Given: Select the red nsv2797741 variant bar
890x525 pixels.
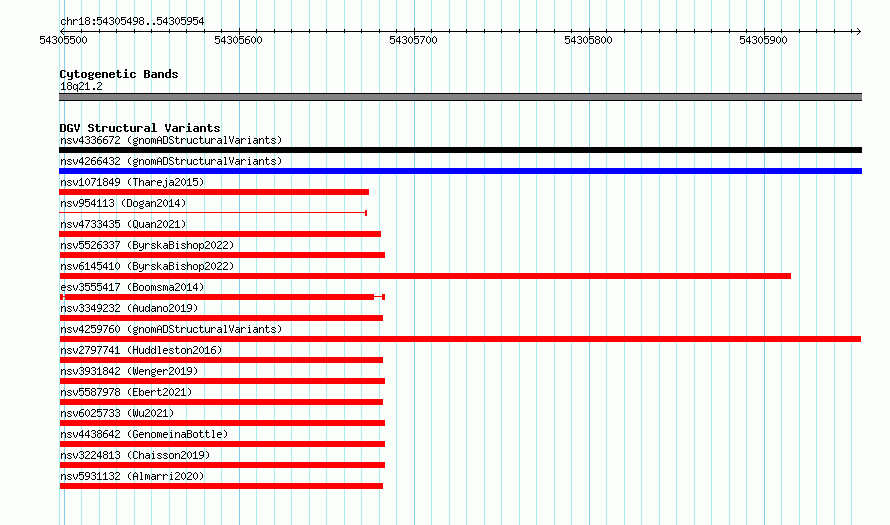Looking at the screenshot, I should tap(221, 360).
